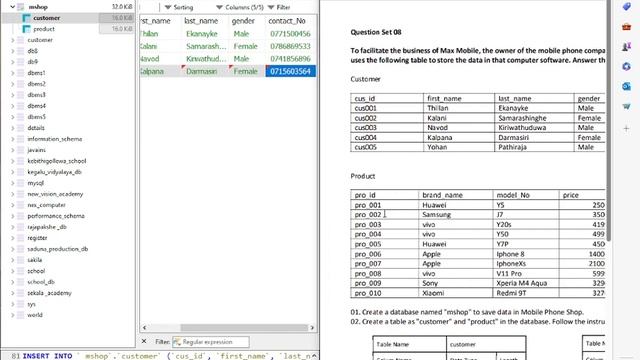640x360 pixels.
Task: Click the regular expression filter icon
Action: coord(177,342)
